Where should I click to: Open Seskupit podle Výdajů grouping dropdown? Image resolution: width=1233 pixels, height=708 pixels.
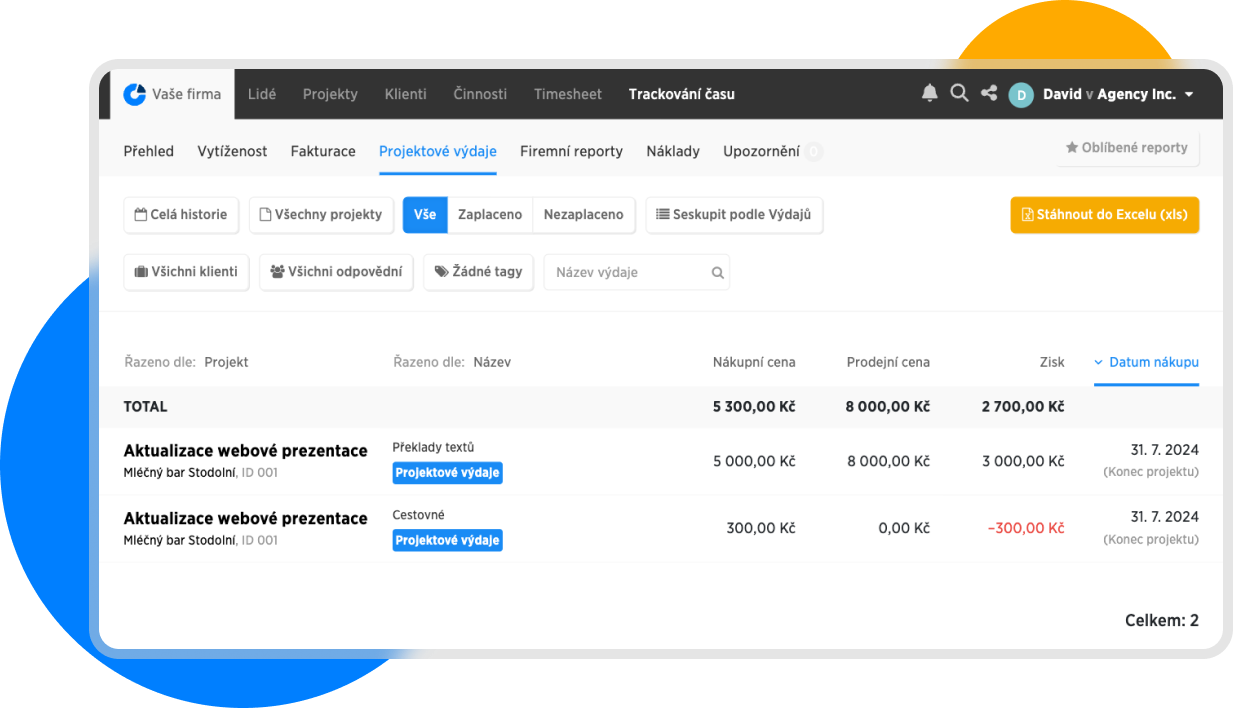pos(734,215)
